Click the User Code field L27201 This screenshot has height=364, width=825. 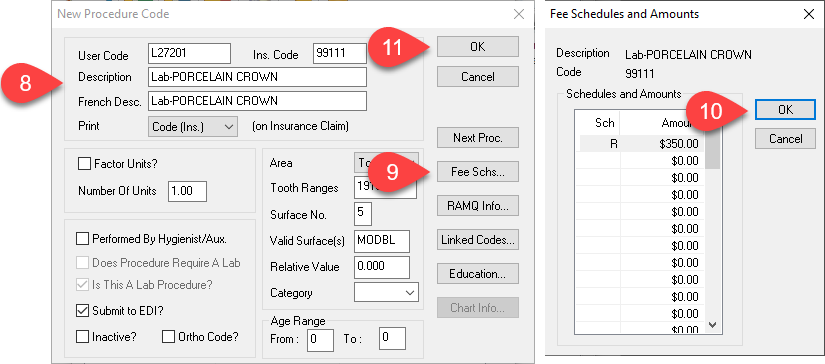[189, 54]
